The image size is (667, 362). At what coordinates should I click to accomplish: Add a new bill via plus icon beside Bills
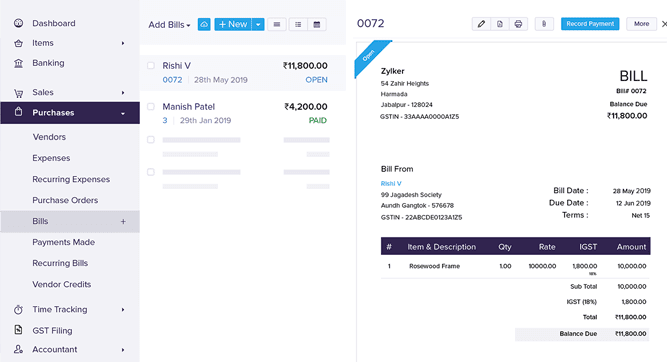(x=123, y=221)
